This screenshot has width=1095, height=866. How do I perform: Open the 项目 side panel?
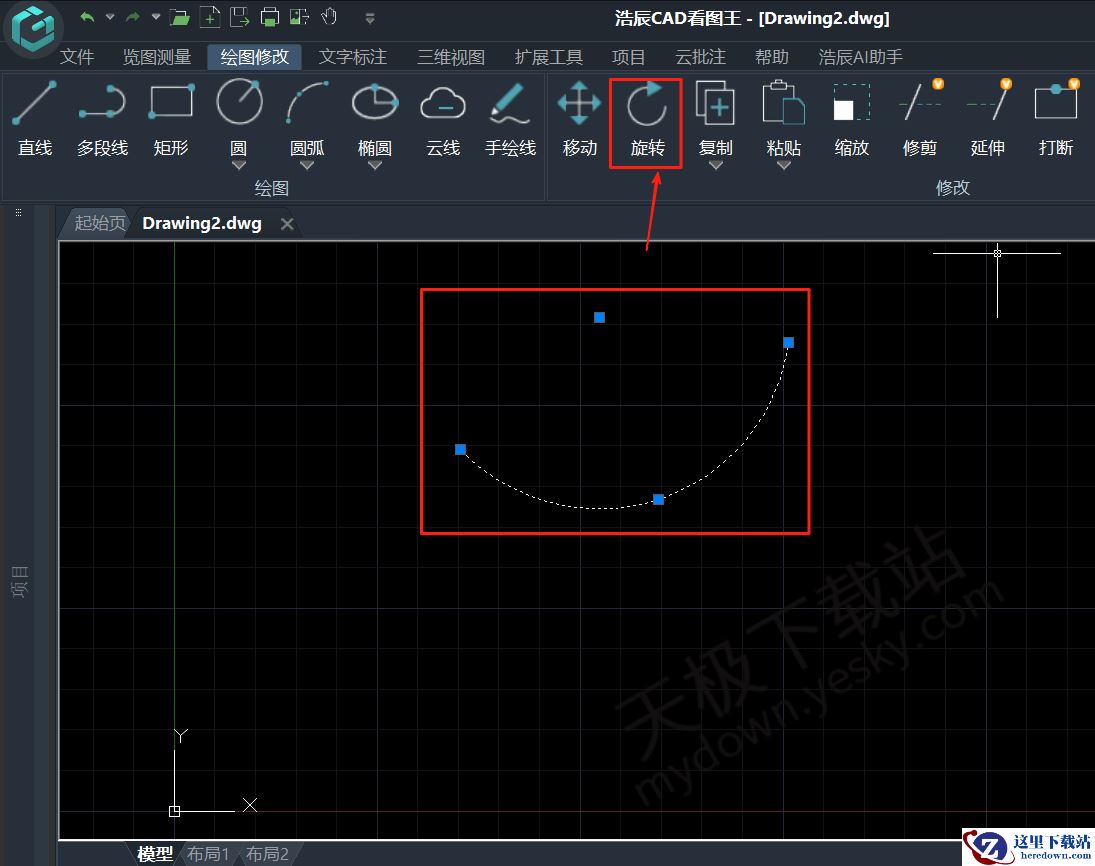coord(20,581)
